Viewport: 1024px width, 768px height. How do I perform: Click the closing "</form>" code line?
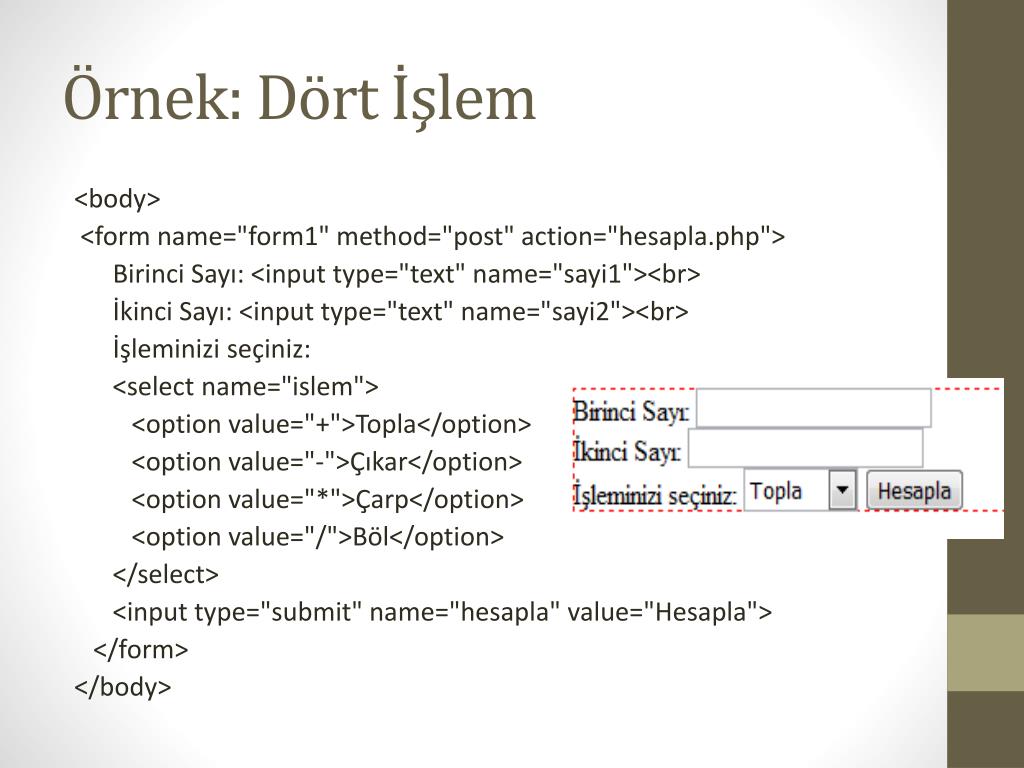[141, 650]
